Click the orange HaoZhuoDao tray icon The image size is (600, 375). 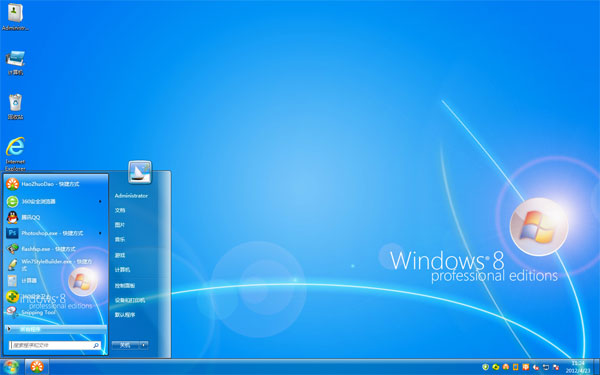click(x=505, y=367)
